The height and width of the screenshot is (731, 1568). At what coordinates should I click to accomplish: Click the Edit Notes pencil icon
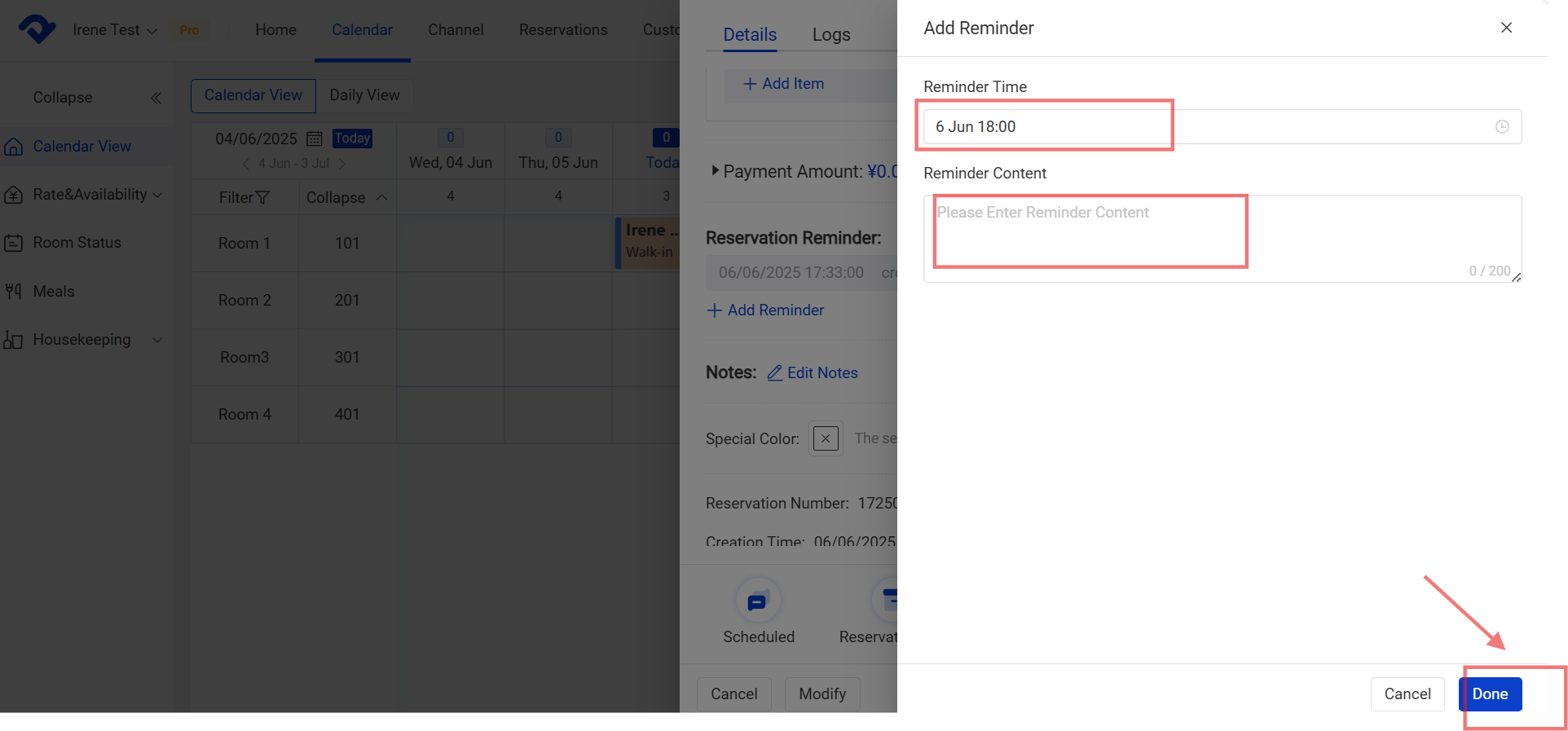point(775,373)
